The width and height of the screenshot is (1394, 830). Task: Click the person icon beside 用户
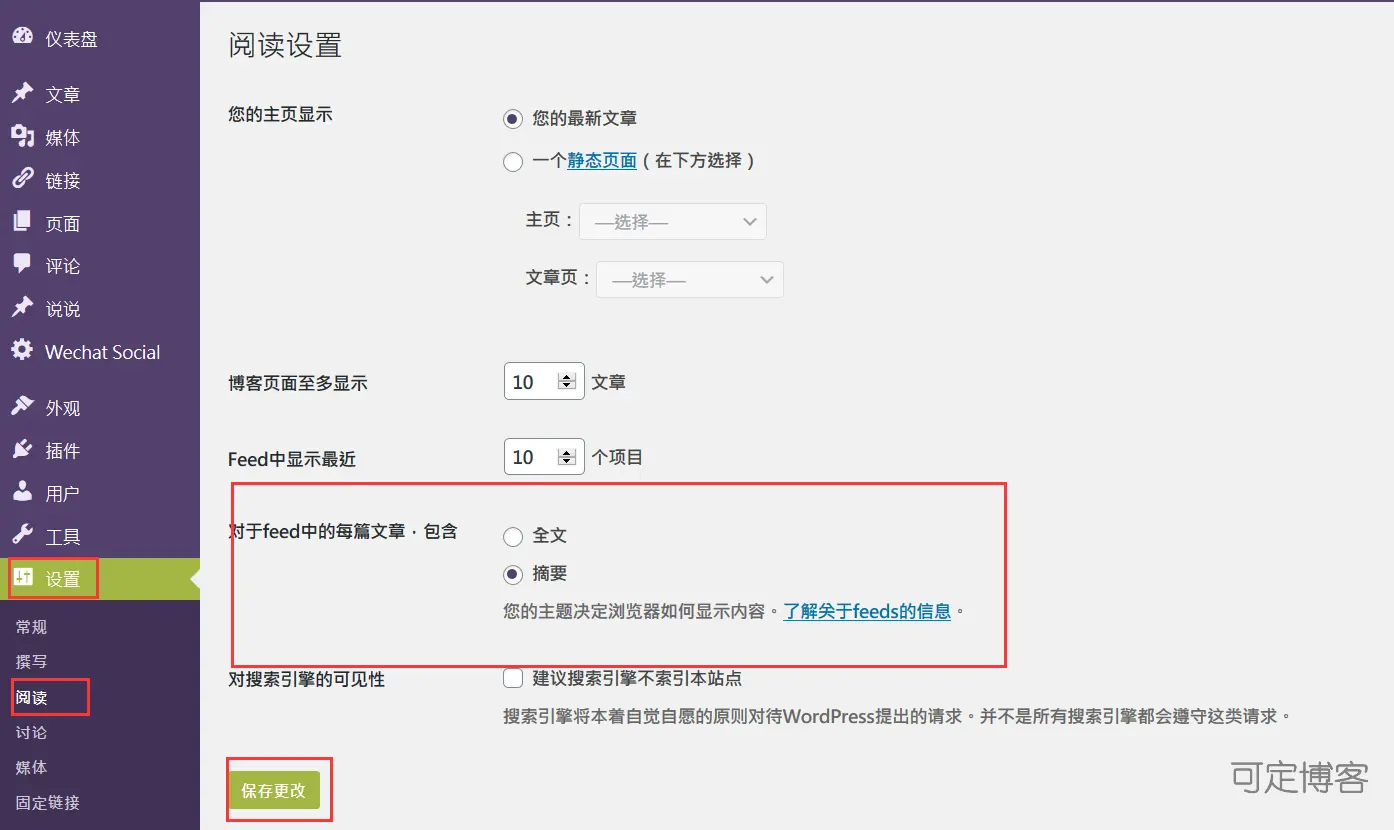coord(22,492)
